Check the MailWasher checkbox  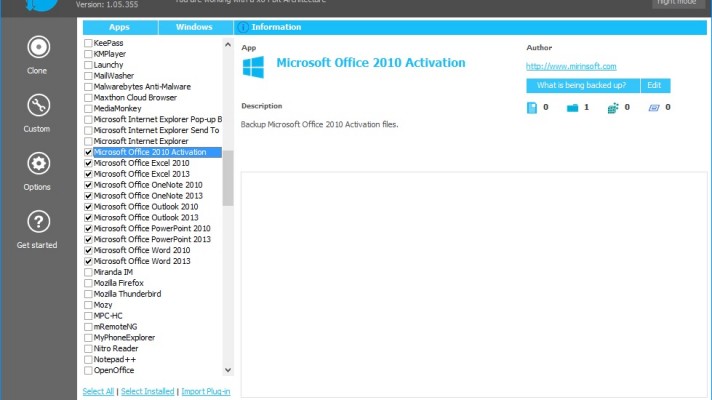pos(88,76)
